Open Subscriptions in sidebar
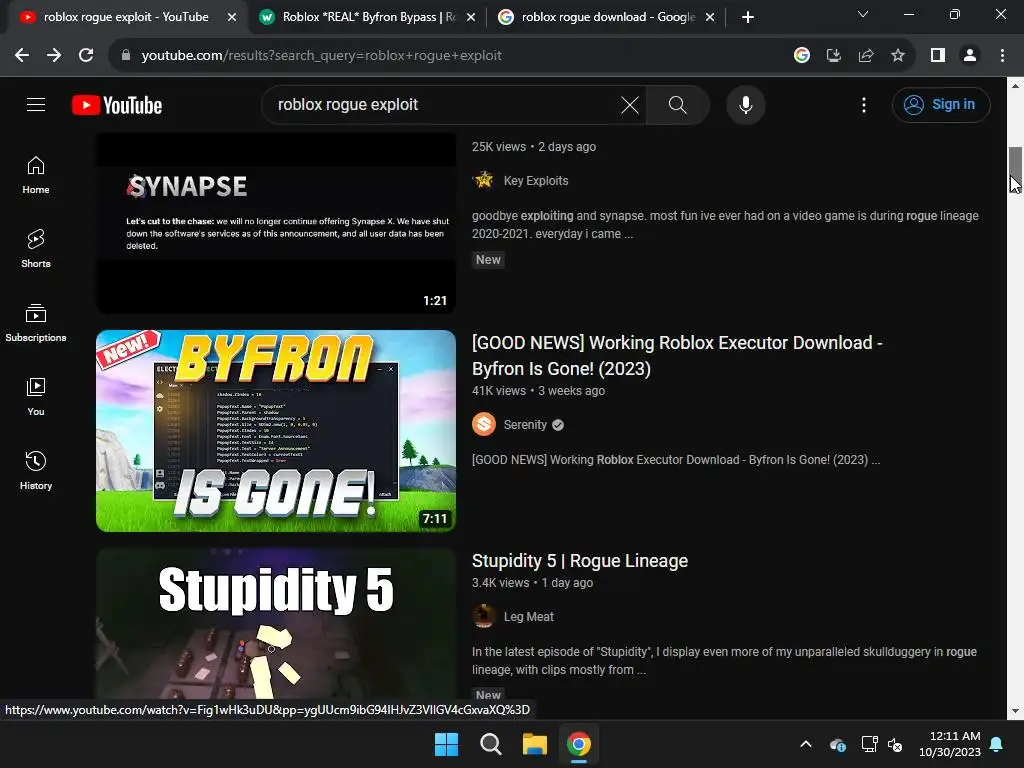 click(x=36, y=323)
